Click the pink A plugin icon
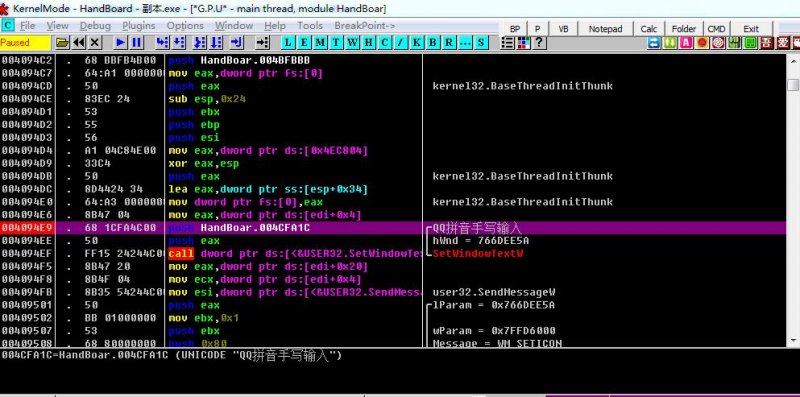Viewport: 800px width, 397px height. point(686,43)
